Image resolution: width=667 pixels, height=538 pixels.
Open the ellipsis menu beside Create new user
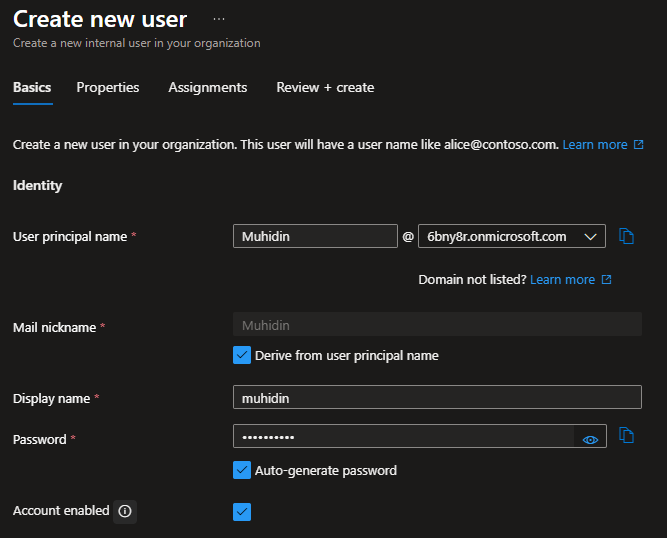pos(219,19)
